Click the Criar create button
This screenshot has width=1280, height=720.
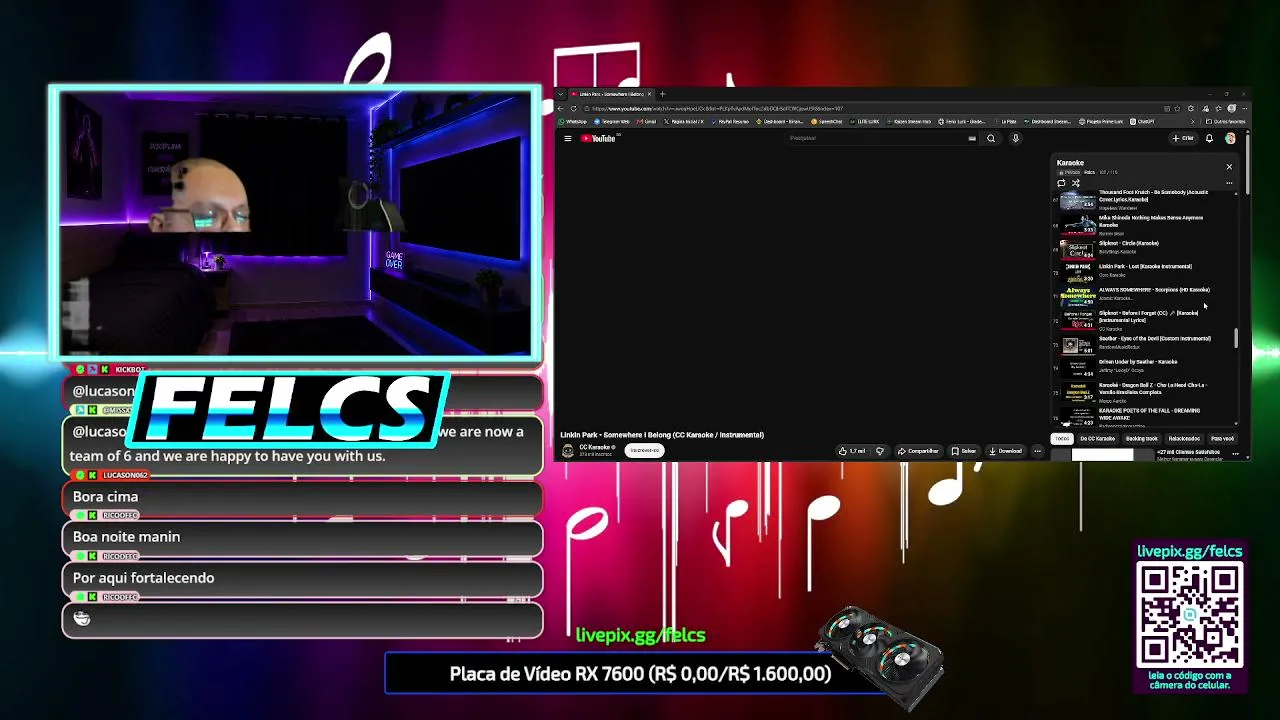(1183, 138)
